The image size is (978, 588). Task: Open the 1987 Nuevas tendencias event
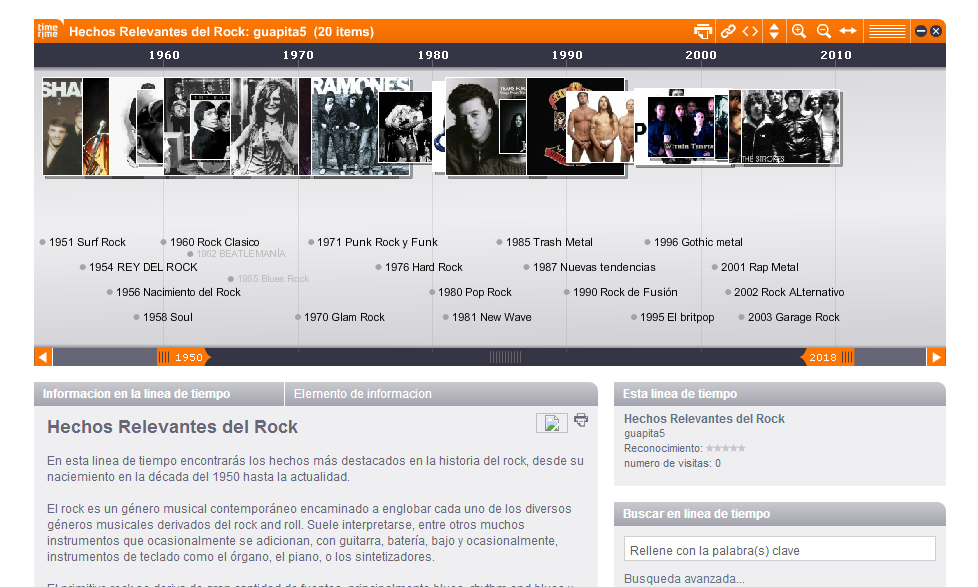(x=589, y=267)
